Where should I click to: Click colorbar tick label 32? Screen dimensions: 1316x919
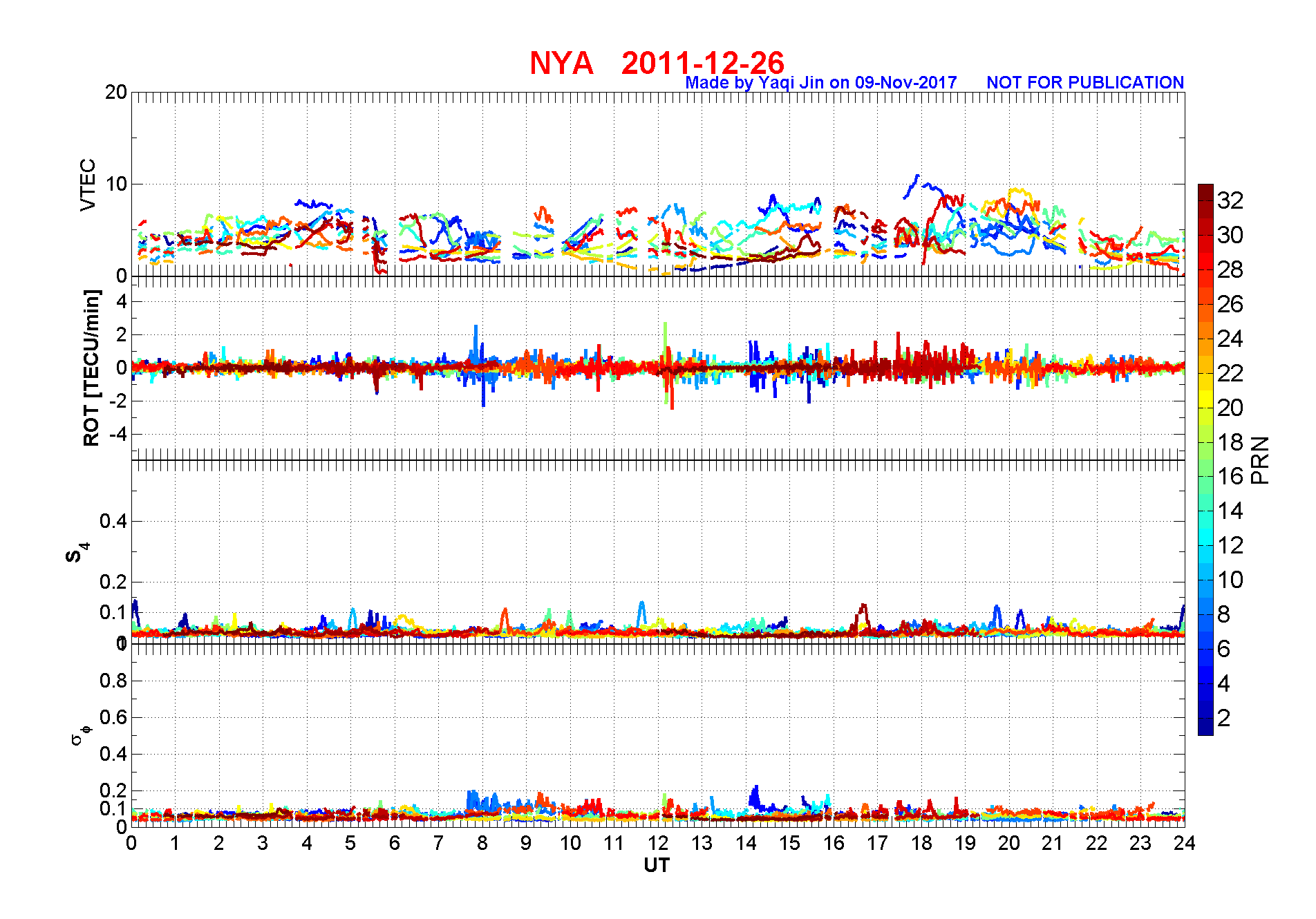pyautogui.click(x=1230, y=200)
